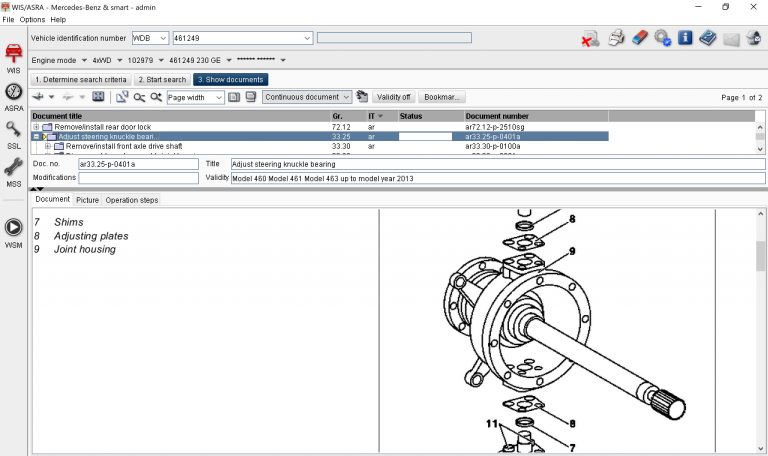The width and height of the screenshot is (768, 456).
Task: Open the 461249 230 GE dropdown arrow
Action: 228,60
